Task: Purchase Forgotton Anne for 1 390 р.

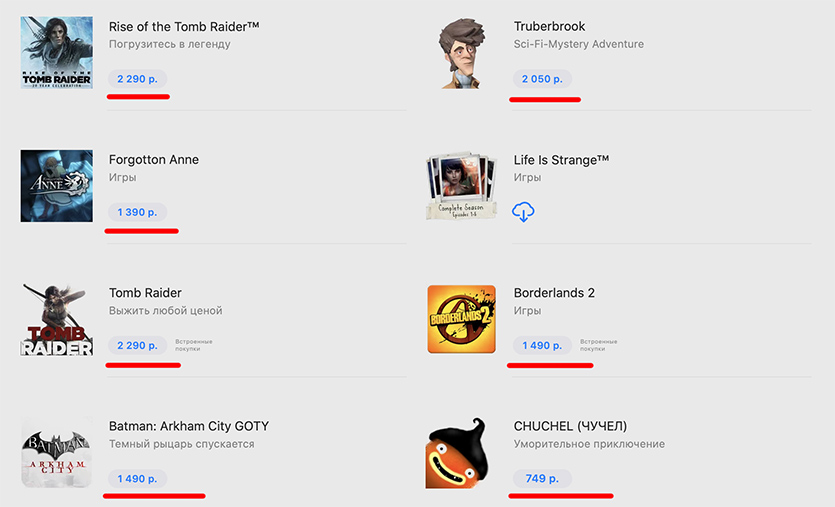Action: (137, 212)
